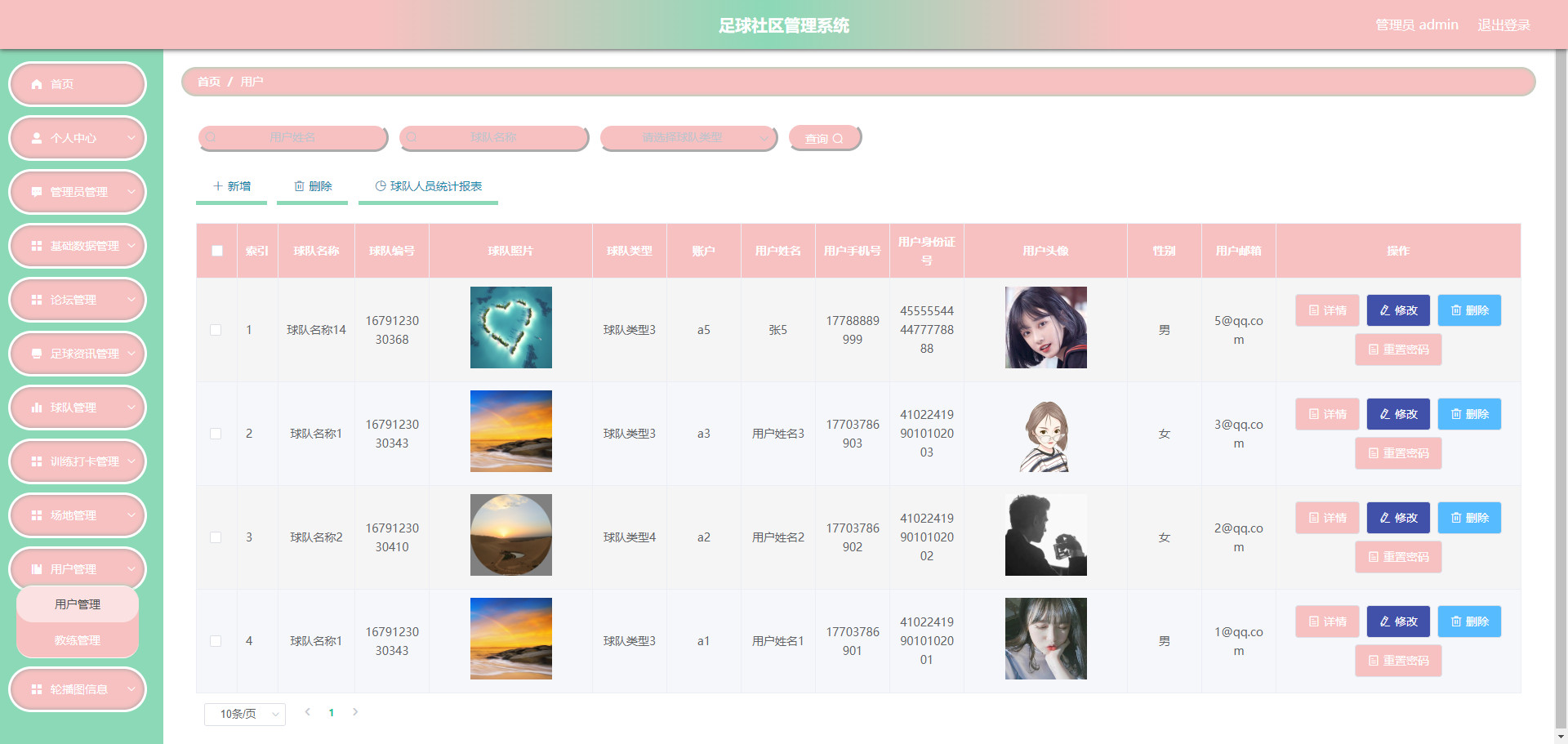Click the trash icon in toolbar 删除
The width and height of the screenshot is (1568, 744).
point(299,186)
